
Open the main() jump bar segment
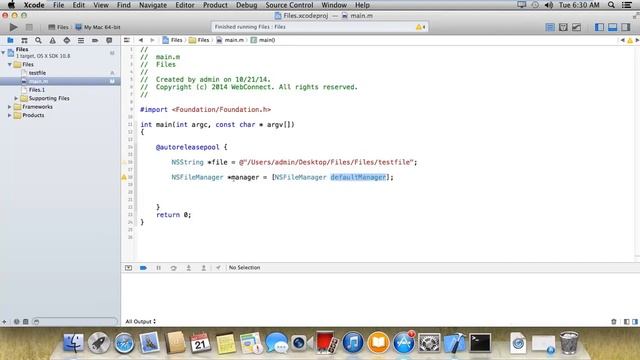click(263, 40)
